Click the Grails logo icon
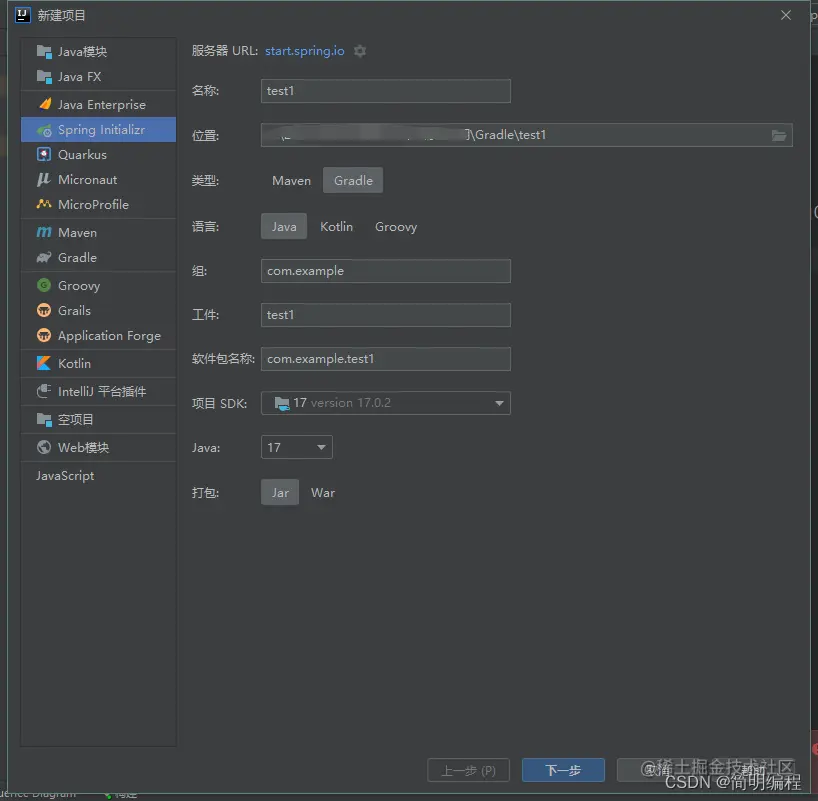818x801 pixels. click(44, 310)
